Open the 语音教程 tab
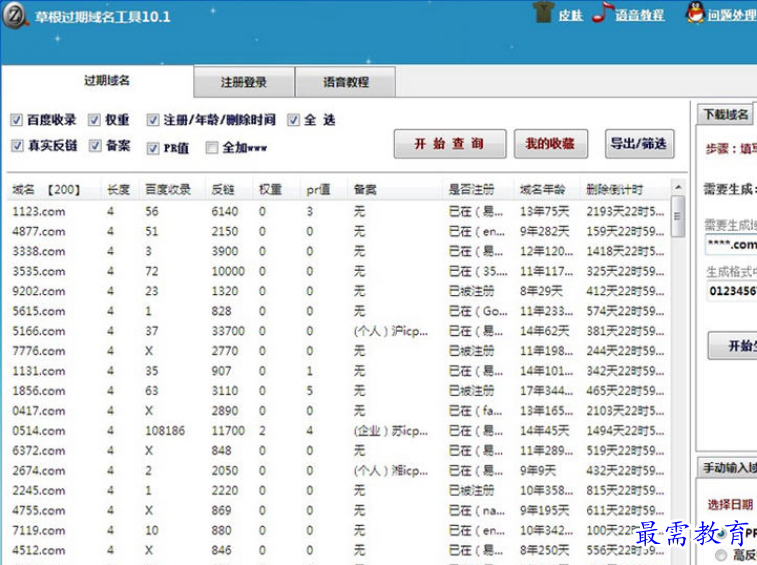The image size is (757, 565). click(x=346, y=83)
